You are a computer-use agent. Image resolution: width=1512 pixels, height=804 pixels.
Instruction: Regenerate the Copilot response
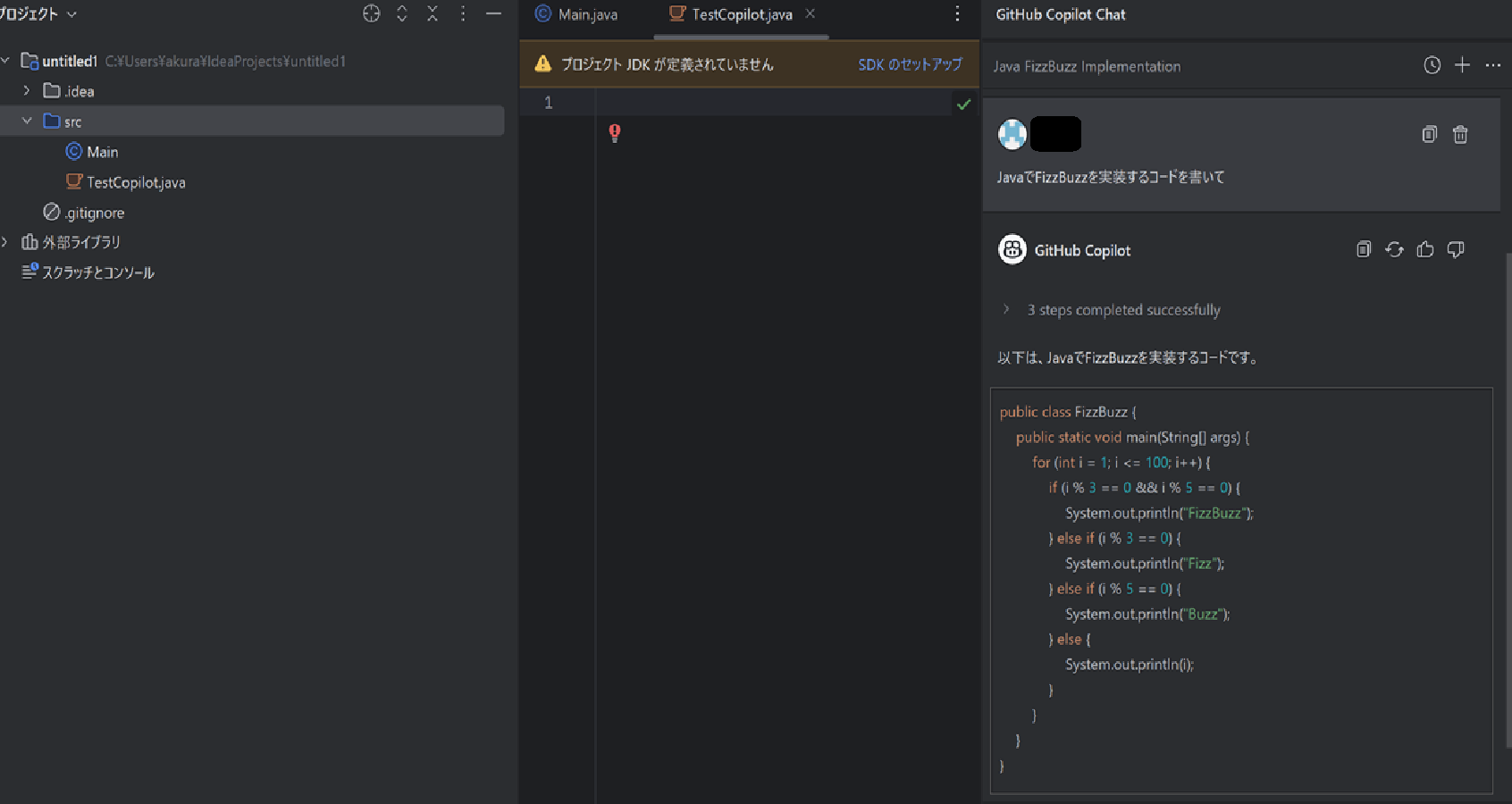pyautogui.click(x=1394, y=249)
